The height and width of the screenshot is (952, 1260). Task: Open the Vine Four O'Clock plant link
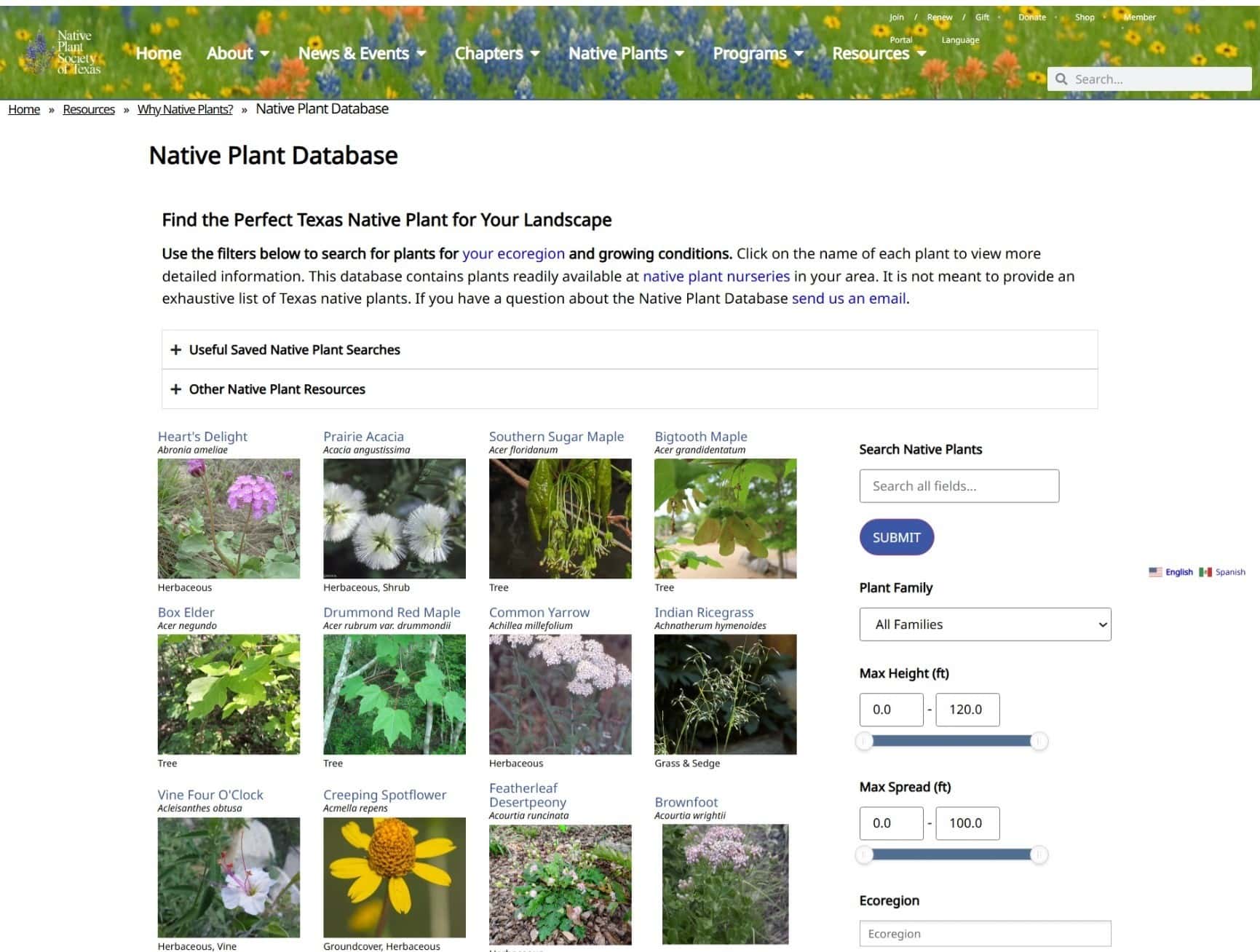210,795
